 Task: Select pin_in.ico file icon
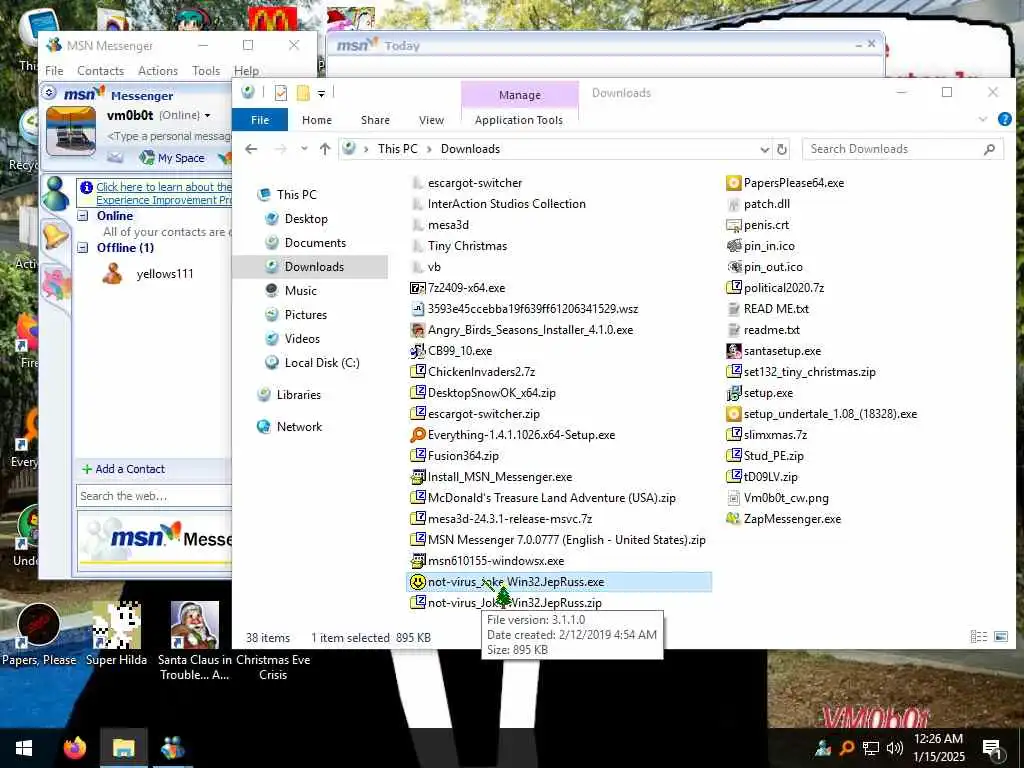coord(733,246)
